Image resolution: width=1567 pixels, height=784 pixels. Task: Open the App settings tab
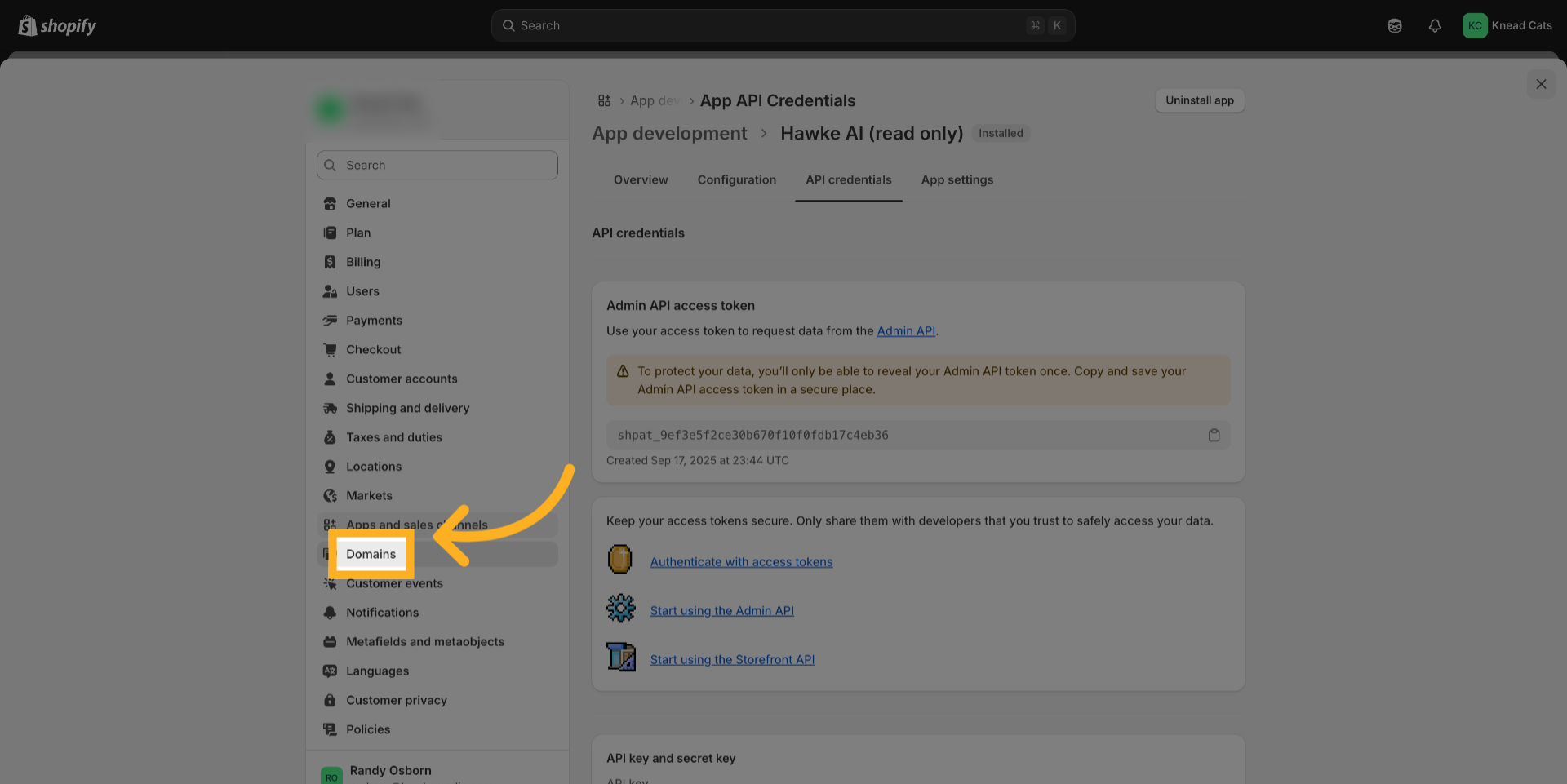[x=957, y=180]
